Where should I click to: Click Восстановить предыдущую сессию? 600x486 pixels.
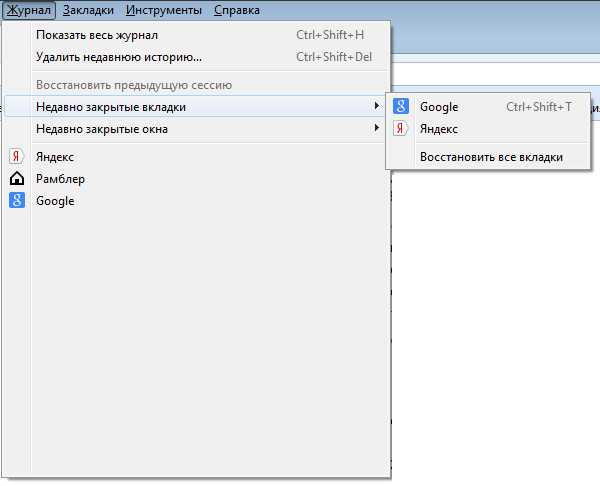133,85
